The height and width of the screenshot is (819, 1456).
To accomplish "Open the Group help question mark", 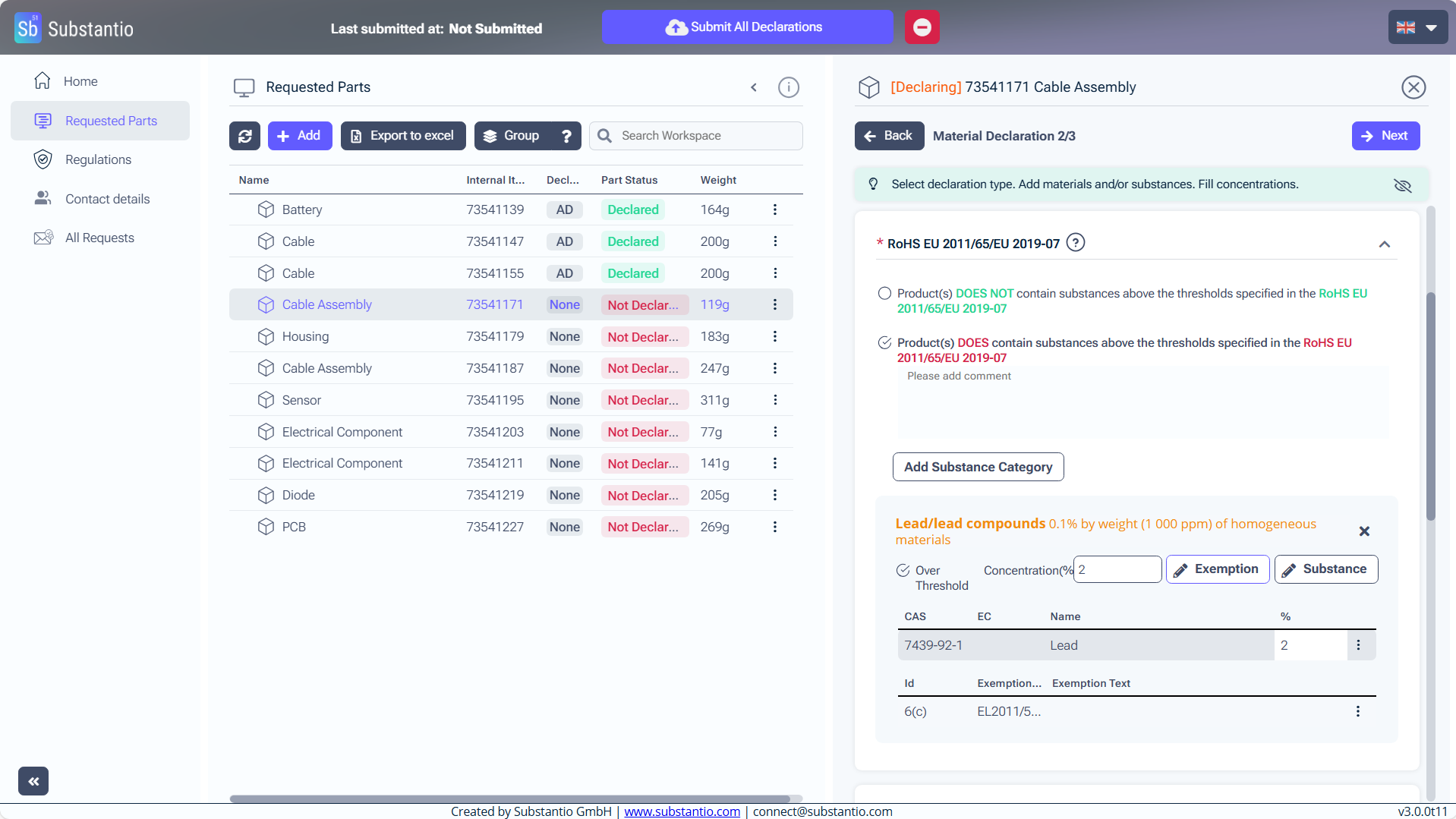I will pyautogui.click(x=566, y=136).
